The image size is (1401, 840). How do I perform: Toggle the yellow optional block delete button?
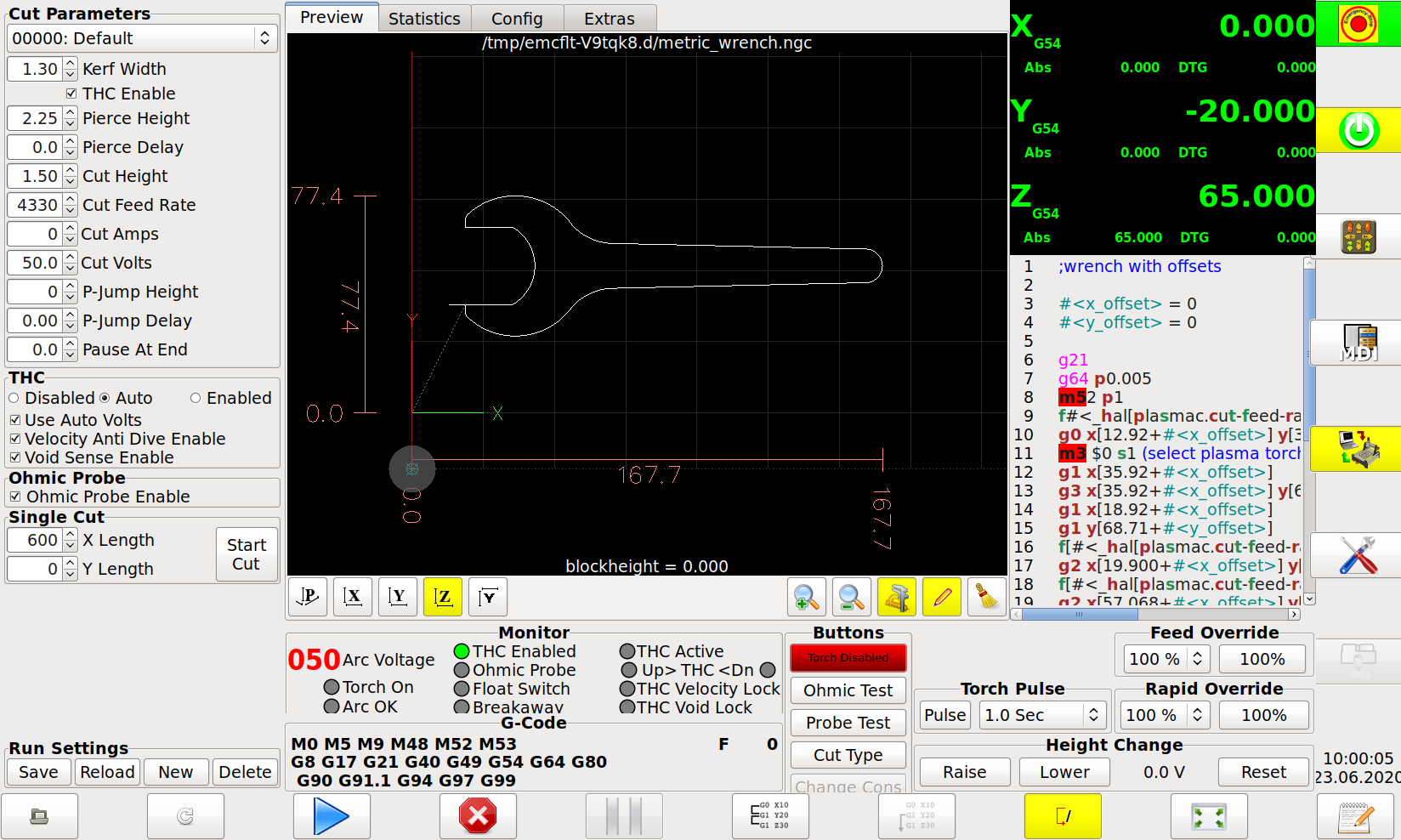pyautogui.click(x=1063, y=816)
